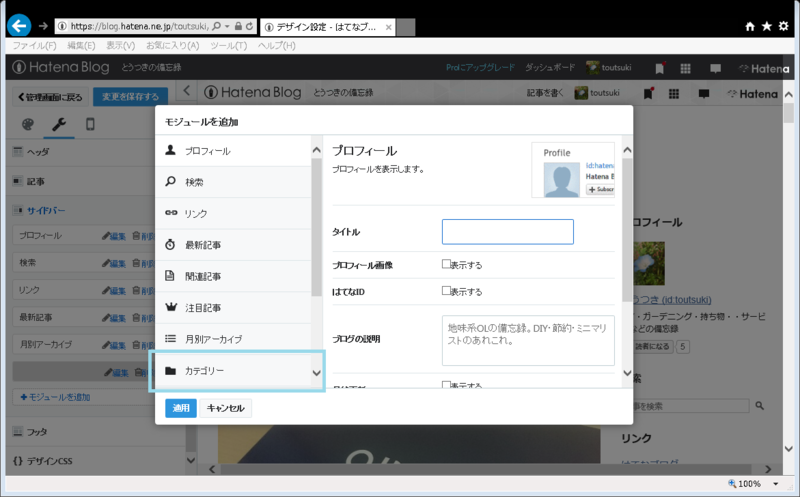Click +モジュールを追加 link
Screen dimensions: 800x497
[55, 397]
